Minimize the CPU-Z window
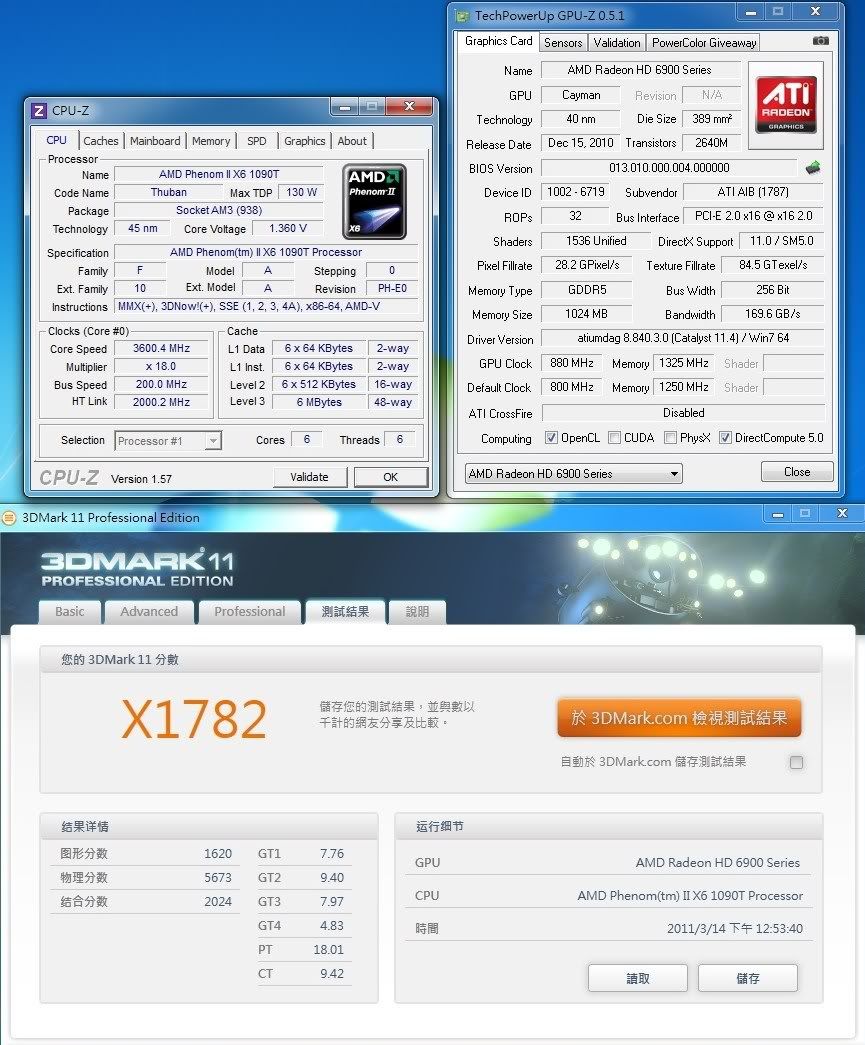The height and width of the screenshot is (1045, 865). pos(345,106)
